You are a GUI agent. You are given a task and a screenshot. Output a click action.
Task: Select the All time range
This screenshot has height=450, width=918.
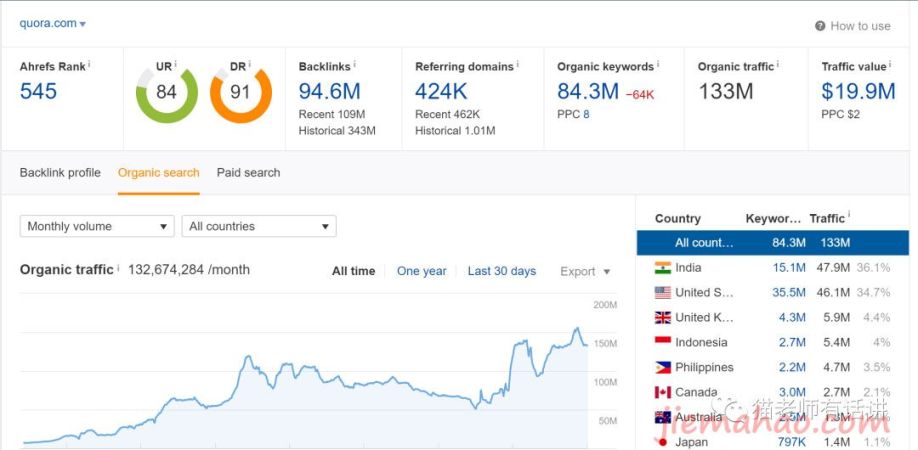(354, 271)
